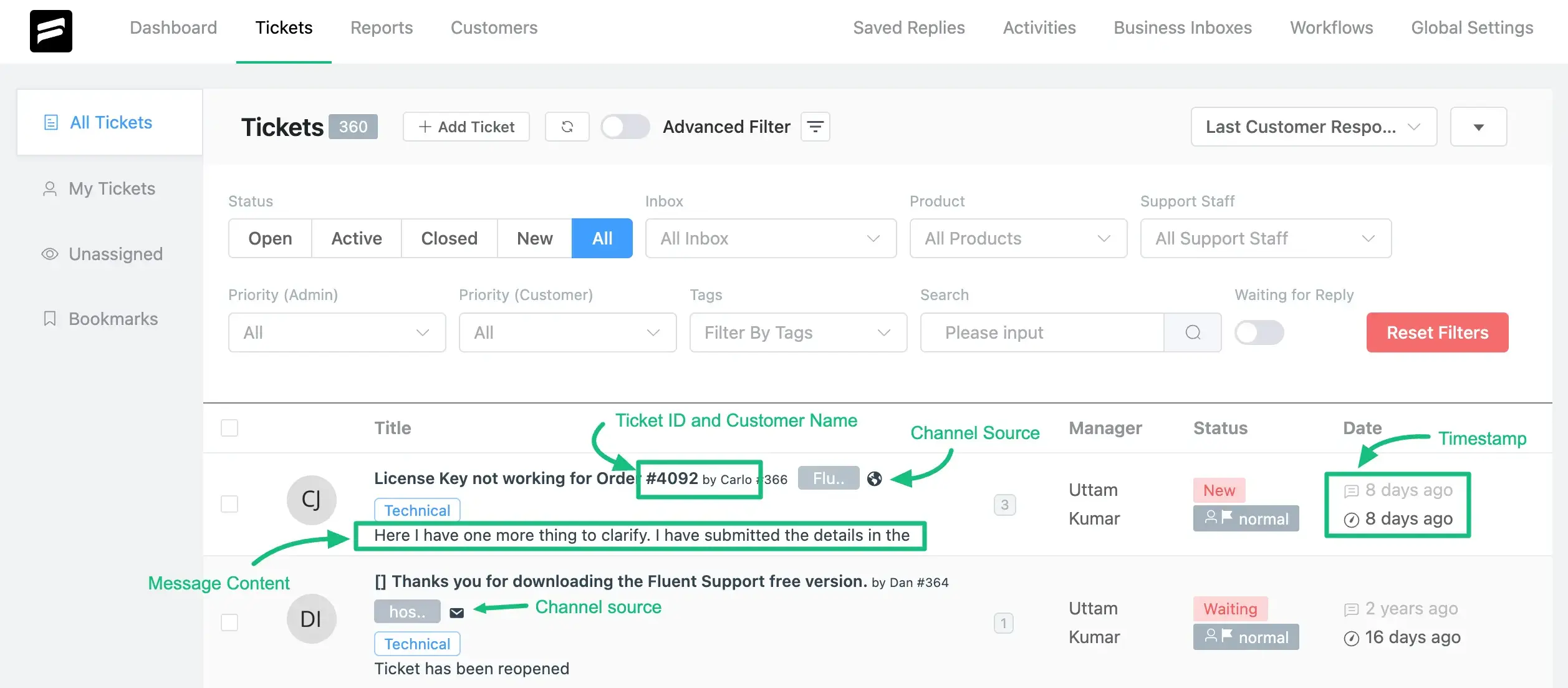
Task: Click the email channel icon on Dan's ticket
Action: point(456,612)
